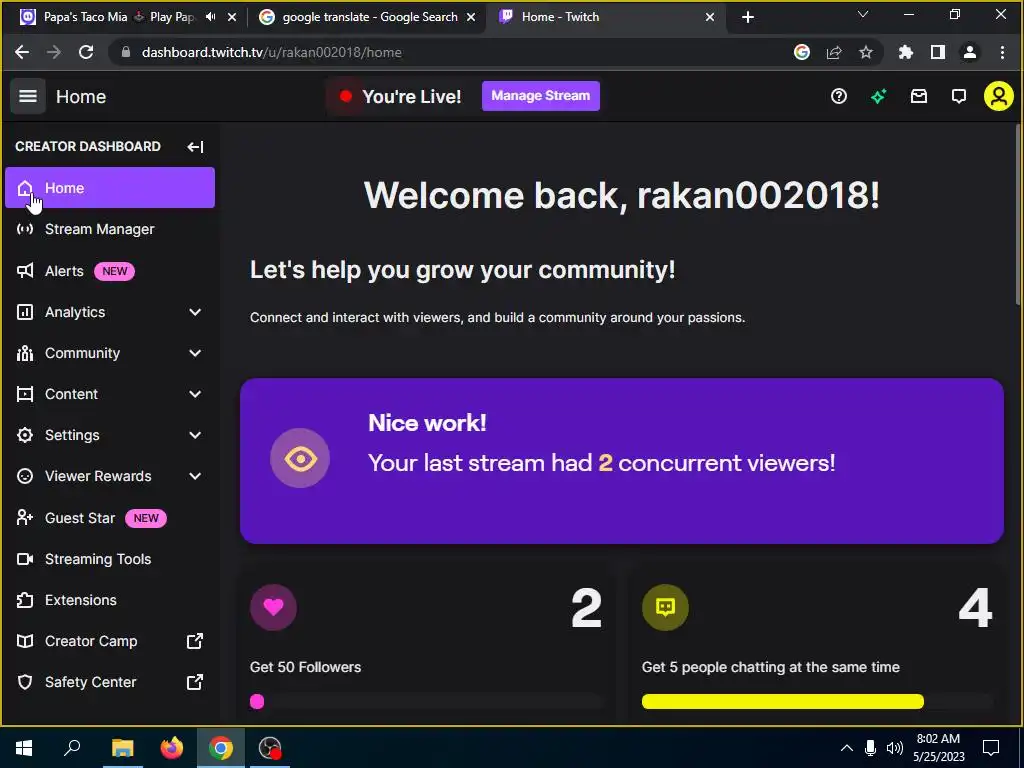
Task: Click the Get 50 Followers progress bar
Action: (426, 701)
